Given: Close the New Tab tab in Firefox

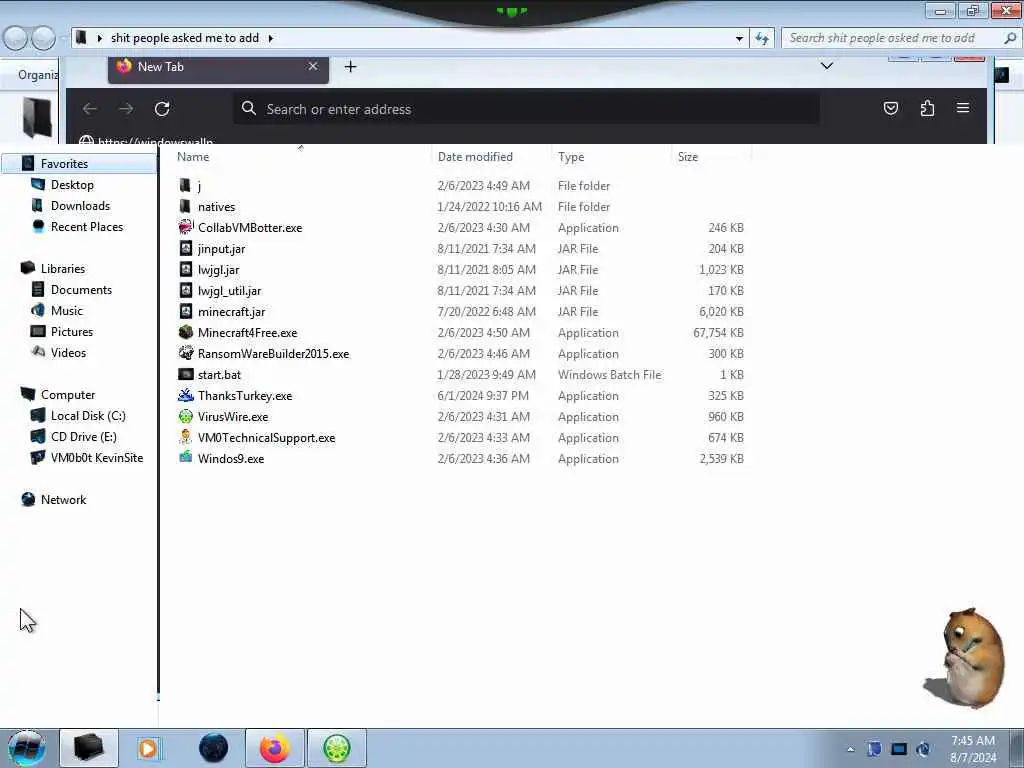Looking at the screenshot, I should 313,66.
